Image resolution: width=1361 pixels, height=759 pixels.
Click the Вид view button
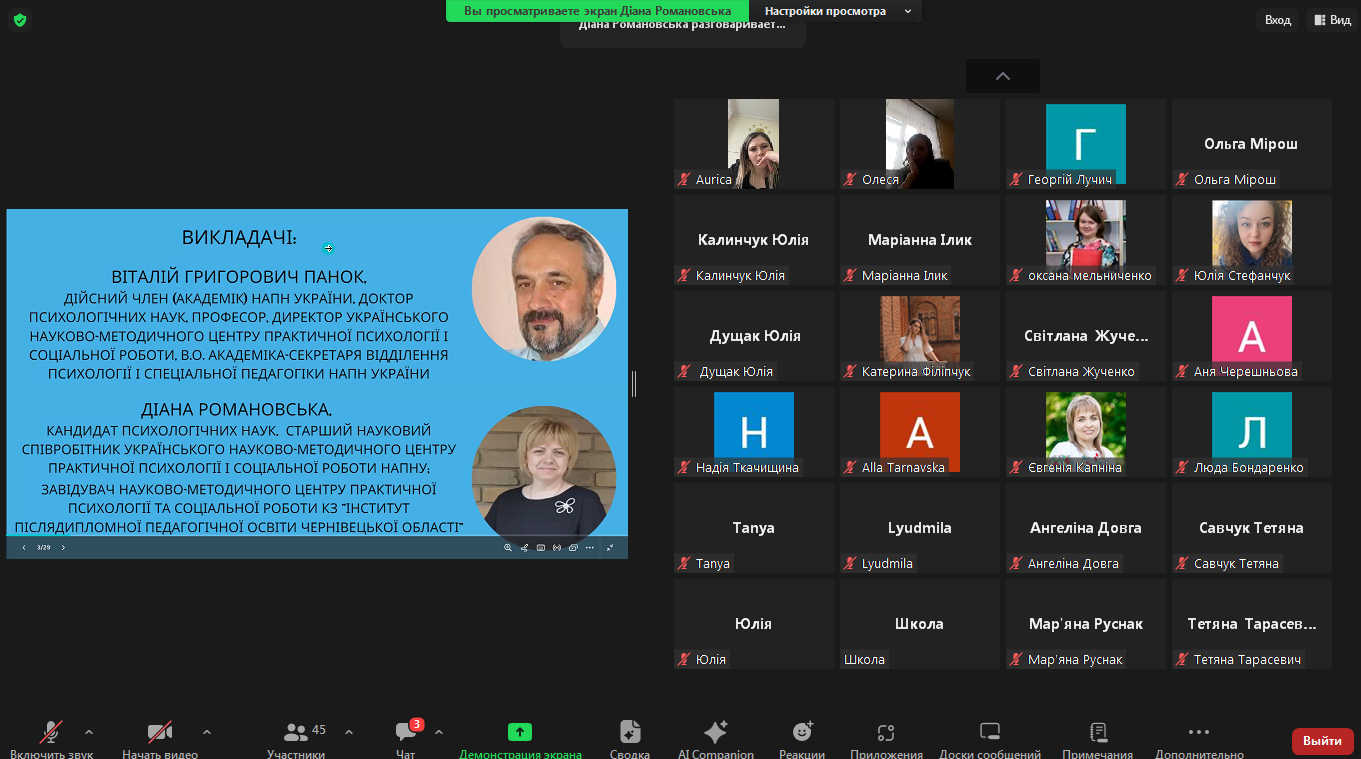(1332, 20)
